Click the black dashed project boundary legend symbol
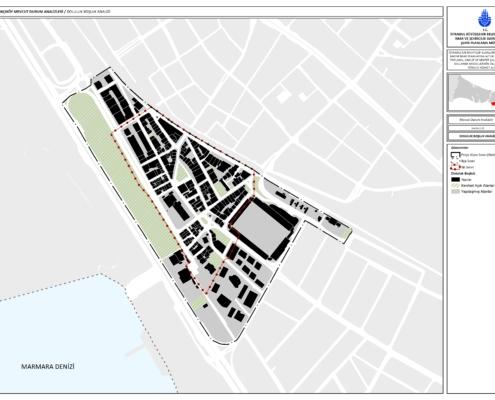This screenshot has height=400, width=495. (x=455, y=155)
